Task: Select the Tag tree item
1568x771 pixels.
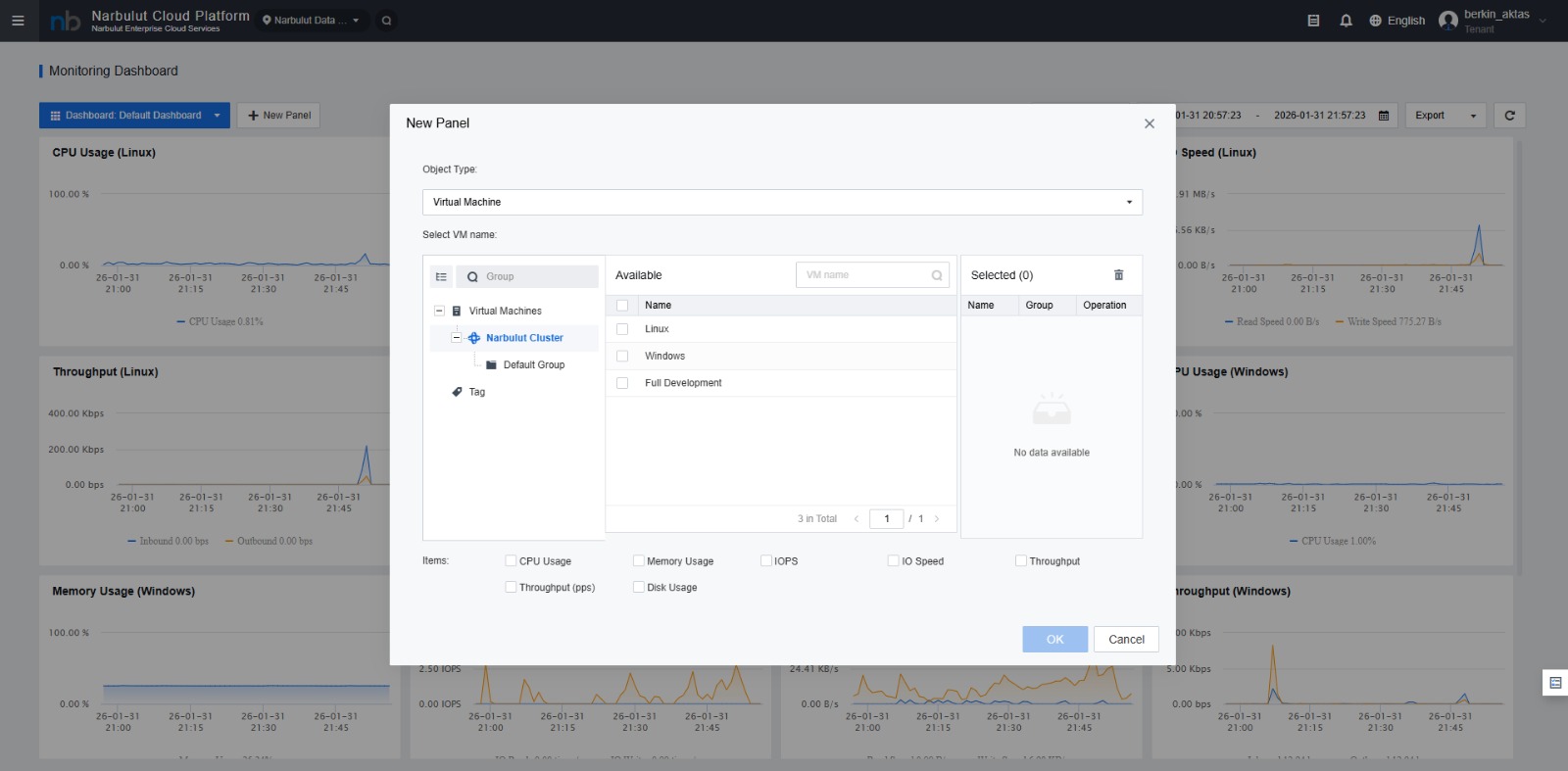Action: tap(476, 392)
